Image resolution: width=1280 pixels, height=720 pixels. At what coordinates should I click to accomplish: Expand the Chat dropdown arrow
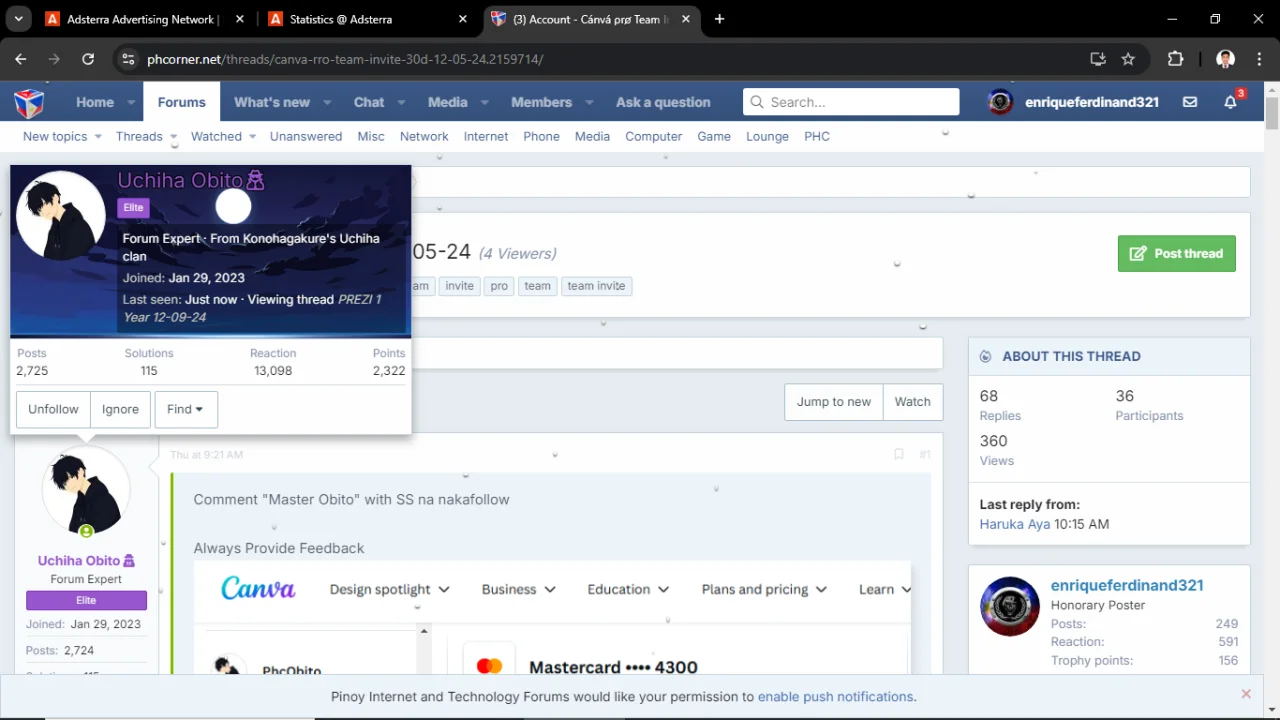401,102
